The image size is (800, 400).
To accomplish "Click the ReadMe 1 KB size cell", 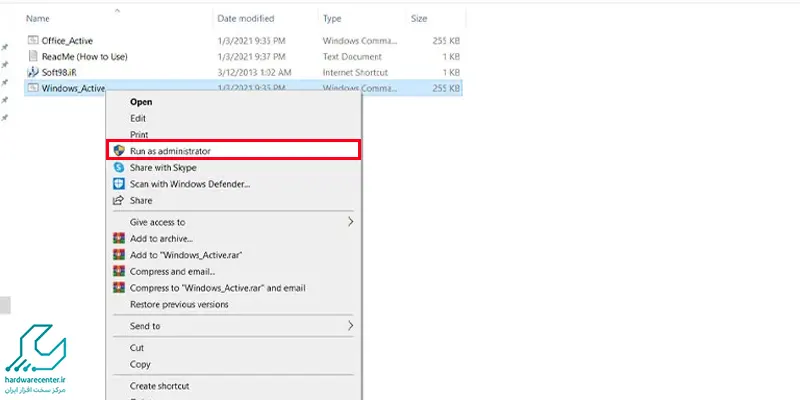I will 451,57.
